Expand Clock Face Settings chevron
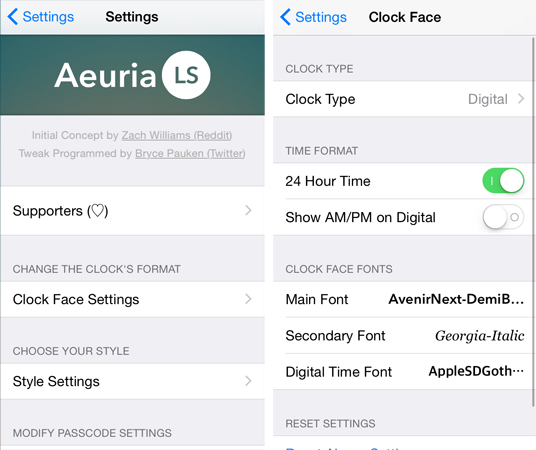536x450 pixels. click(x=248, y=299)
